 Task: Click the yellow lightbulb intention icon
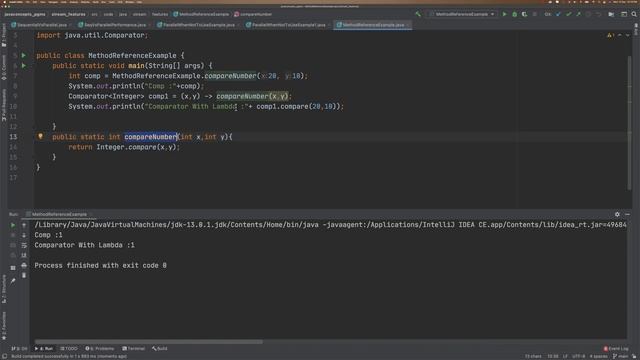[40, 136]
